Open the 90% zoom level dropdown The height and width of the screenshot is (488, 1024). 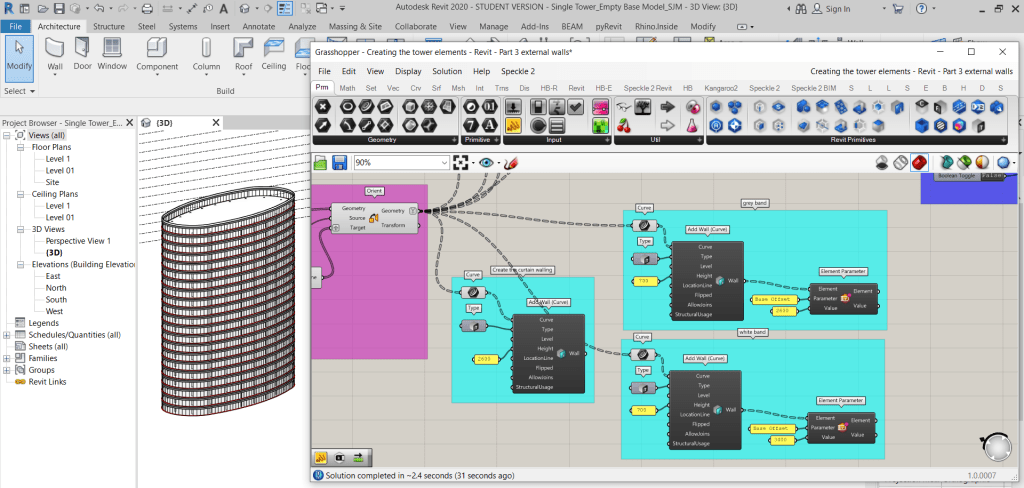[x=444, y=162]
